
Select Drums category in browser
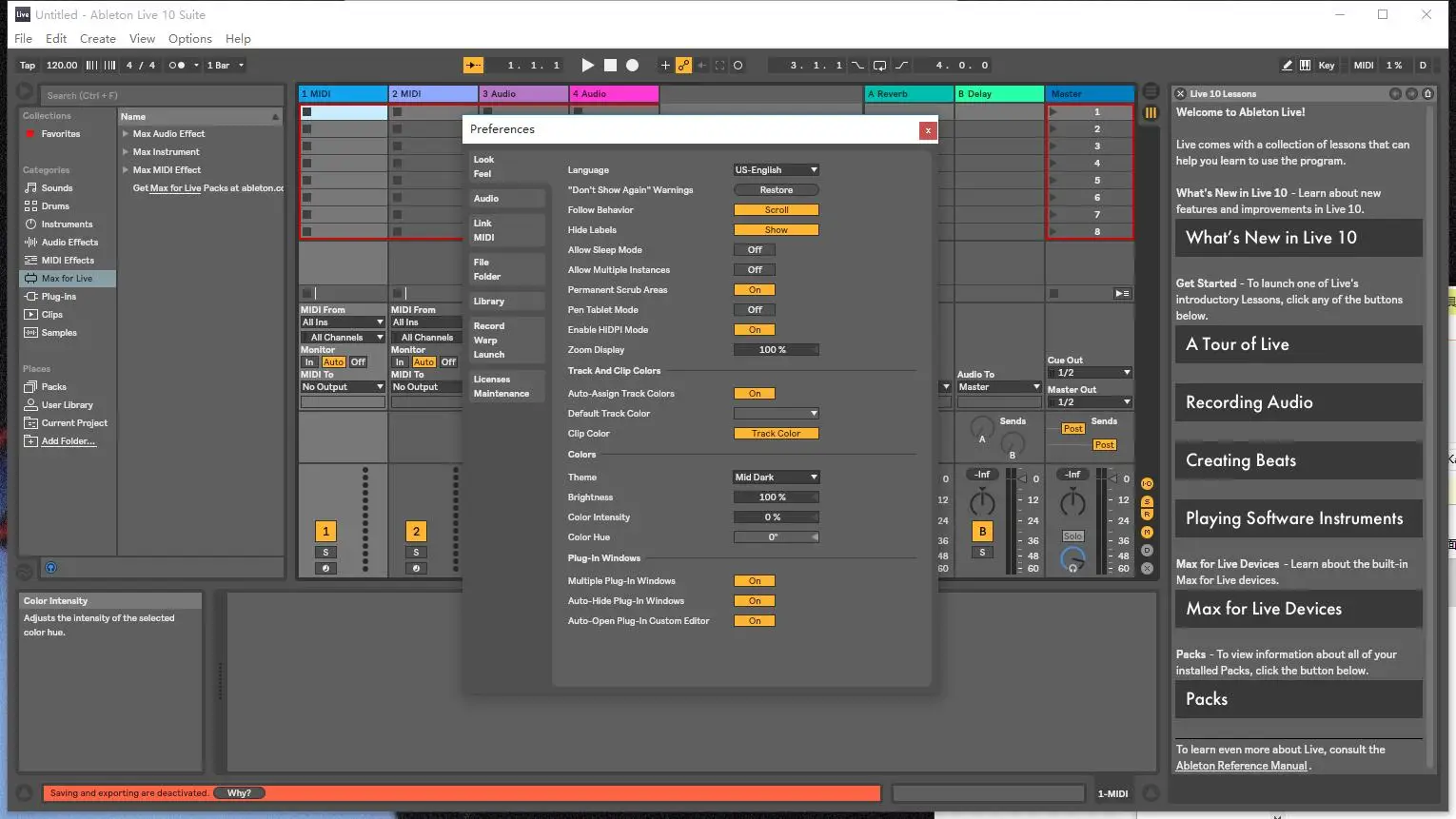click(55, 205)
